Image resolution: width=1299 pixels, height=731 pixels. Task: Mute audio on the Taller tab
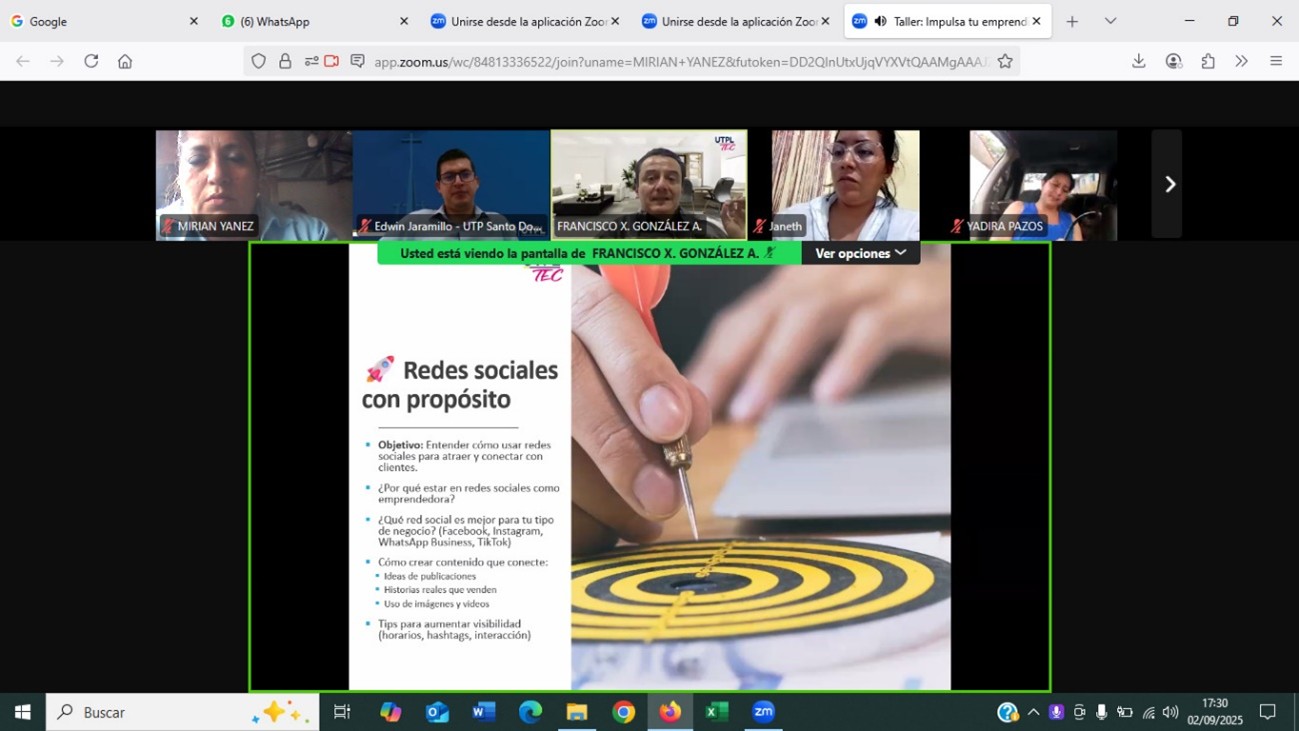tap(880, 21)
